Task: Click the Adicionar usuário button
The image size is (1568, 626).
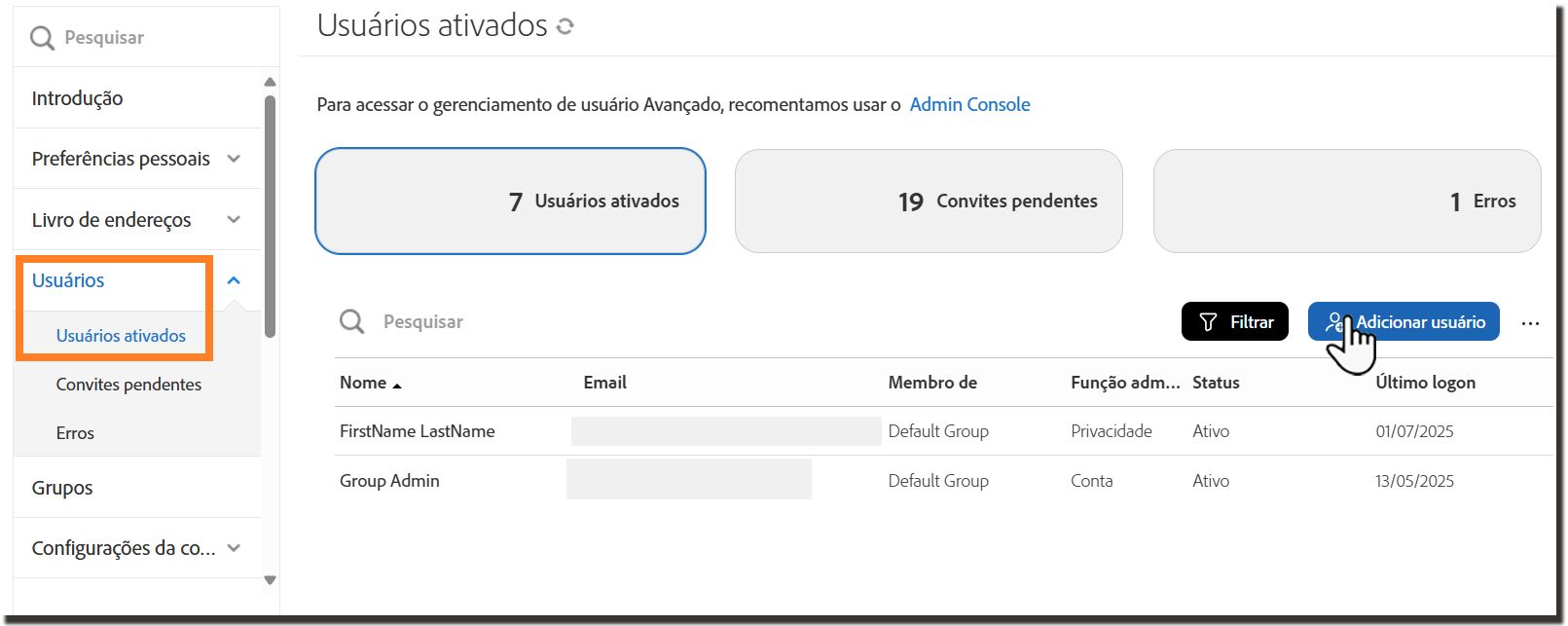Action: point(1404,321)
